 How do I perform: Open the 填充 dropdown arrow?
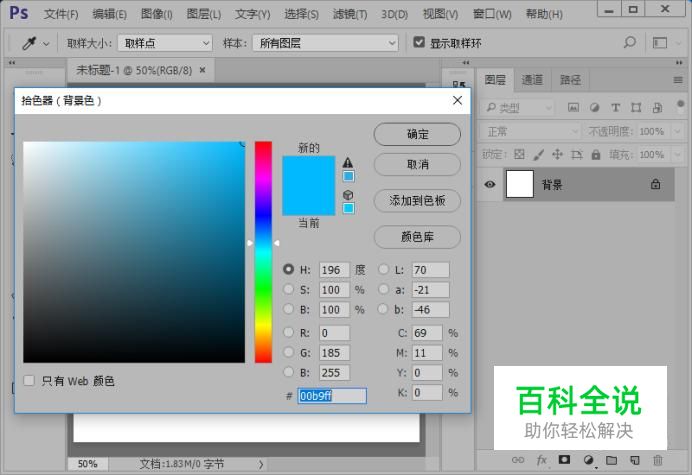tap(677, 155)
